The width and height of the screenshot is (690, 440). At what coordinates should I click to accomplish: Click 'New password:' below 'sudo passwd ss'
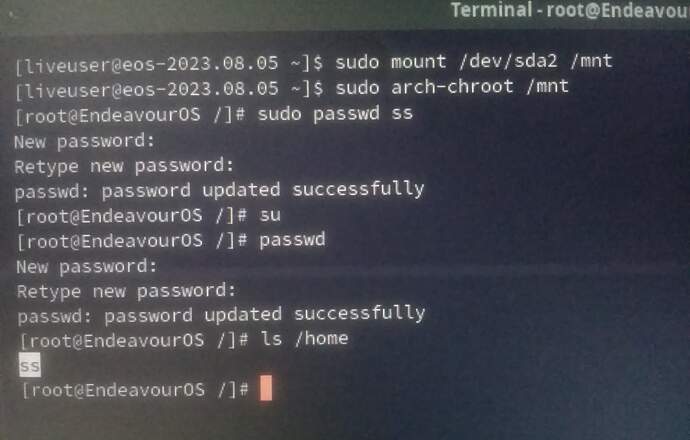[84, 142]
